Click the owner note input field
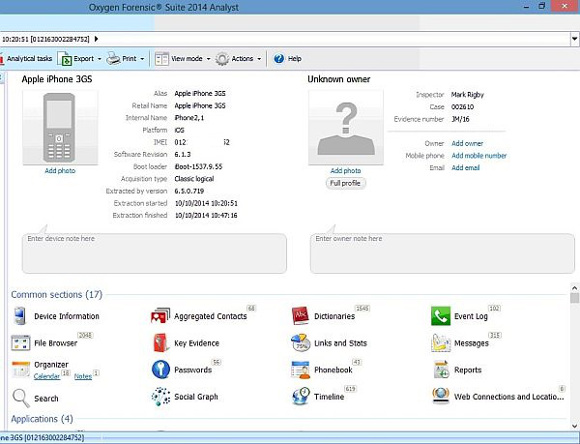 pyautogui.click(x=442, y=253)
